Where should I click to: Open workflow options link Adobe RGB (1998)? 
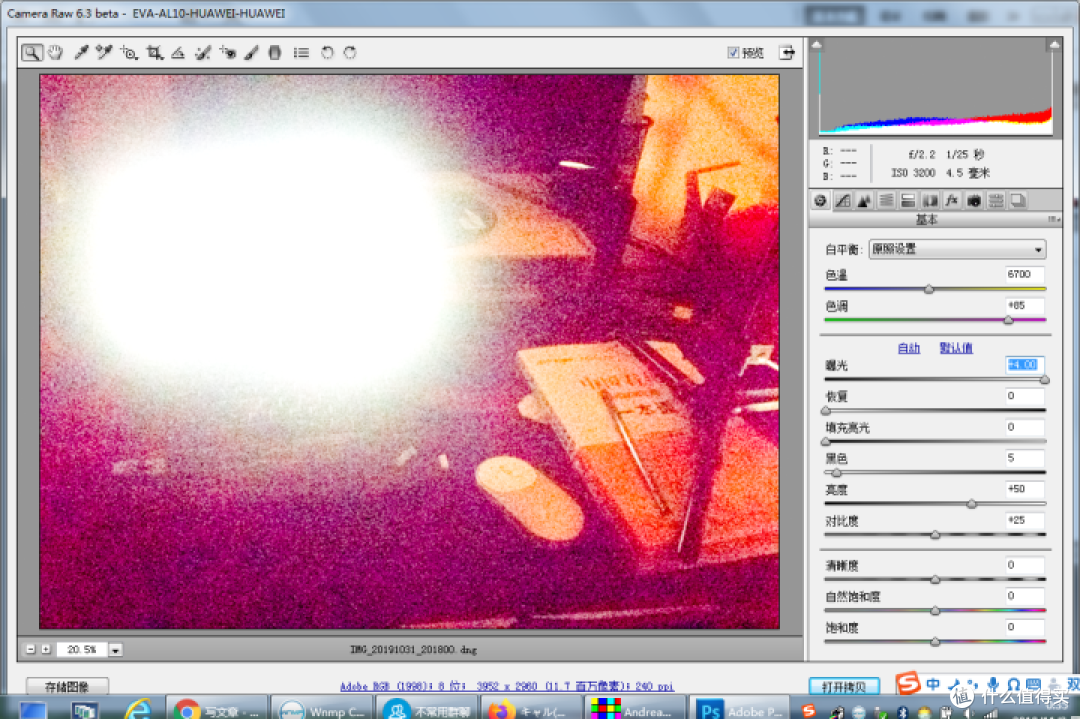tap(506, 686)
